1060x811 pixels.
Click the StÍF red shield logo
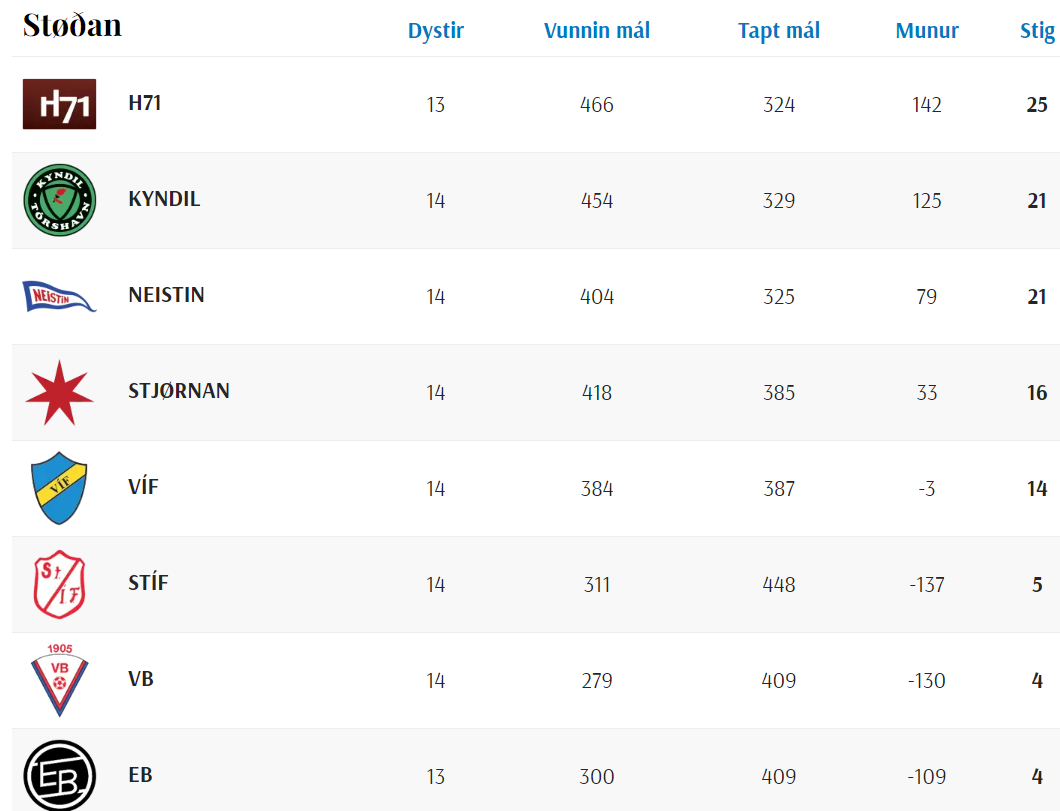point(59,585)
